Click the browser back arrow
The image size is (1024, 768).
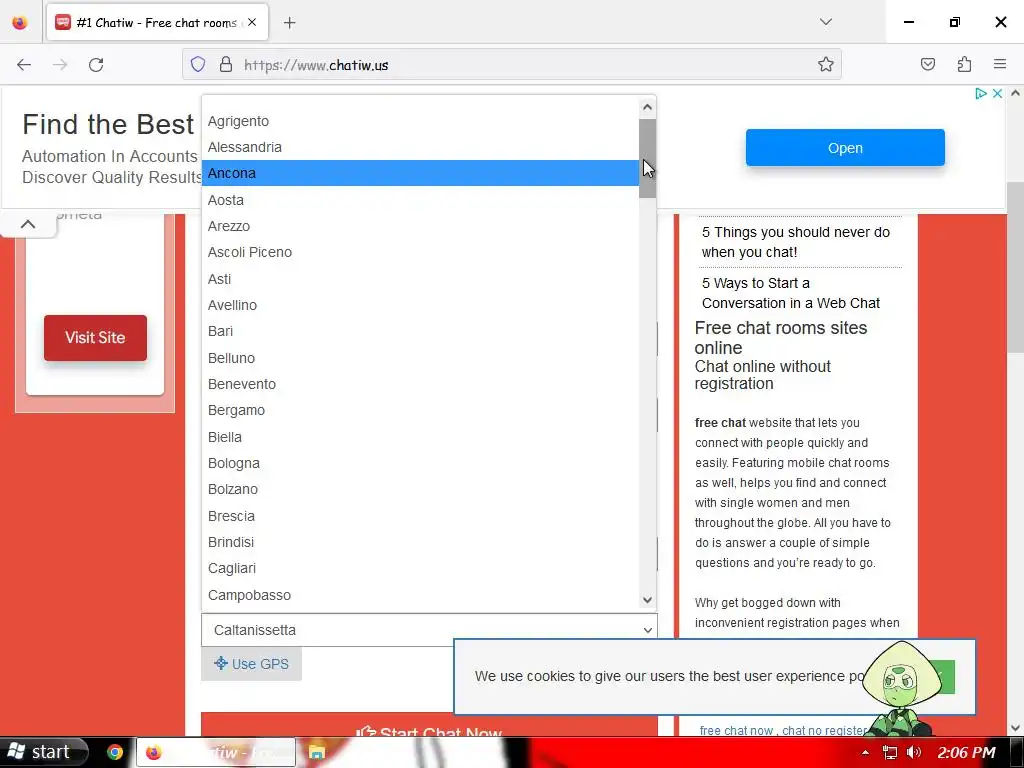click(x=24, y=65)
